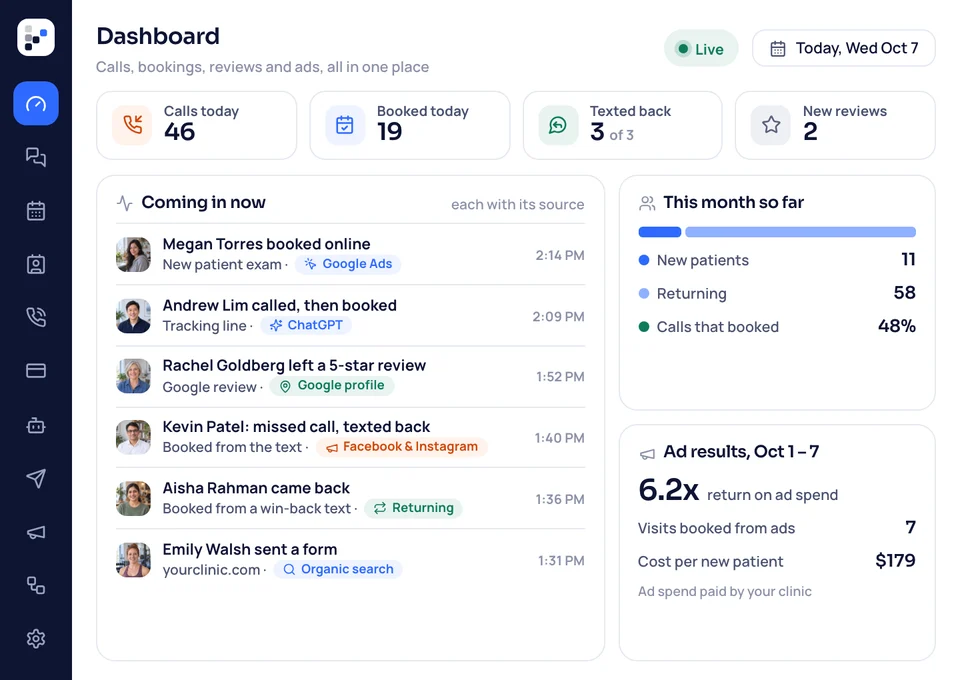
Task: Click 'Ad spend paid by your clinic' note
Action: 725,591
